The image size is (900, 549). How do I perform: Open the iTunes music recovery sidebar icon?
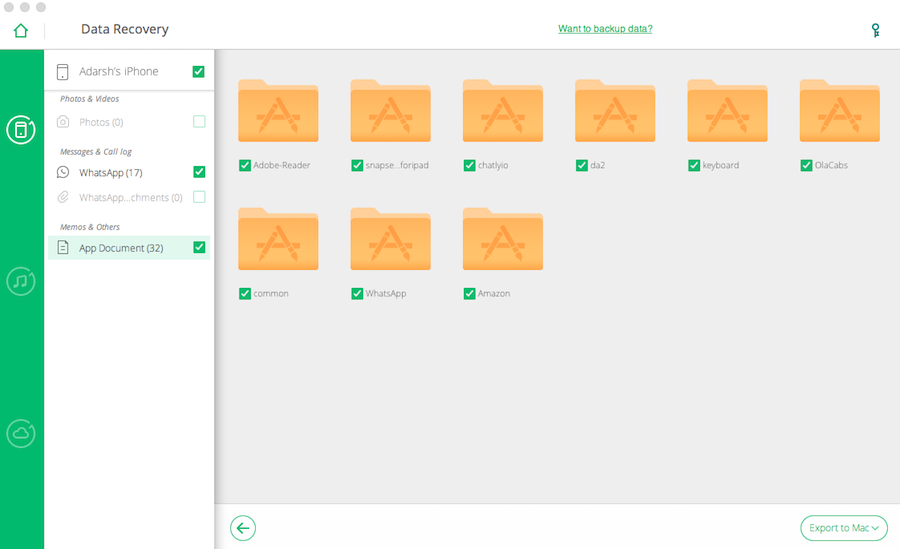click(x=21, y=281)
